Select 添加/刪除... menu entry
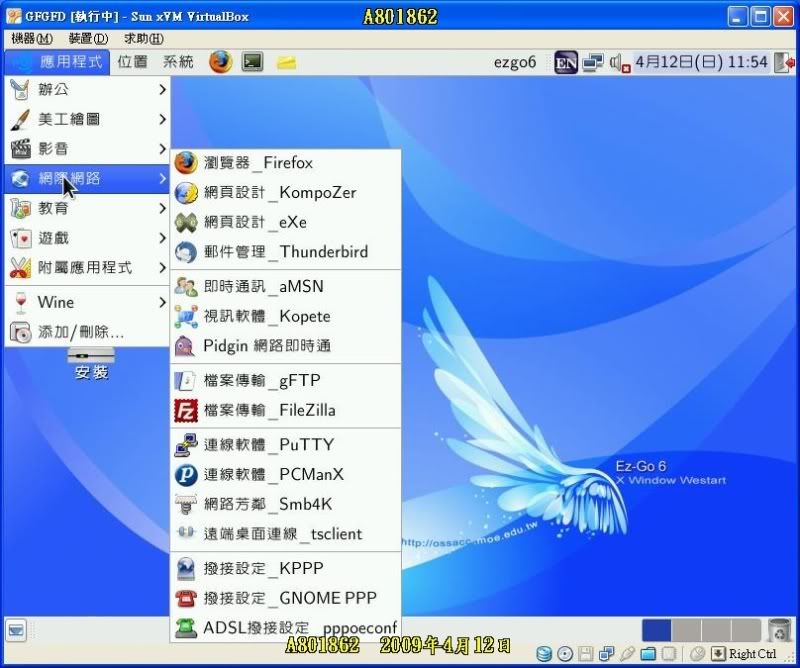The image size is (800, 668). (87, 332)
